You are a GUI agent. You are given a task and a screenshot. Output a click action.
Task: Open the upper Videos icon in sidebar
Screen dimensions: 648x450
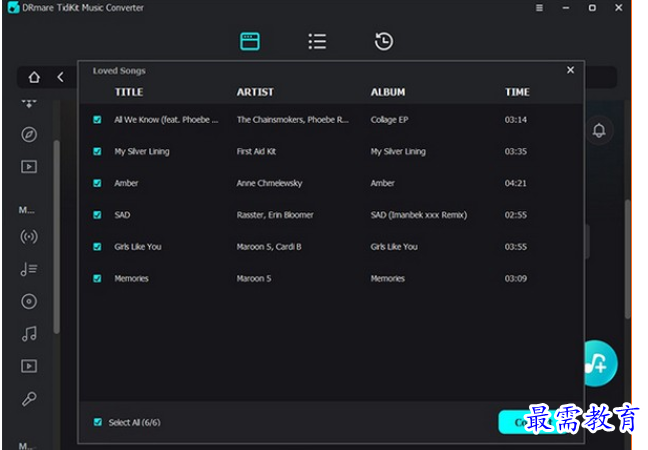(29, 167)
